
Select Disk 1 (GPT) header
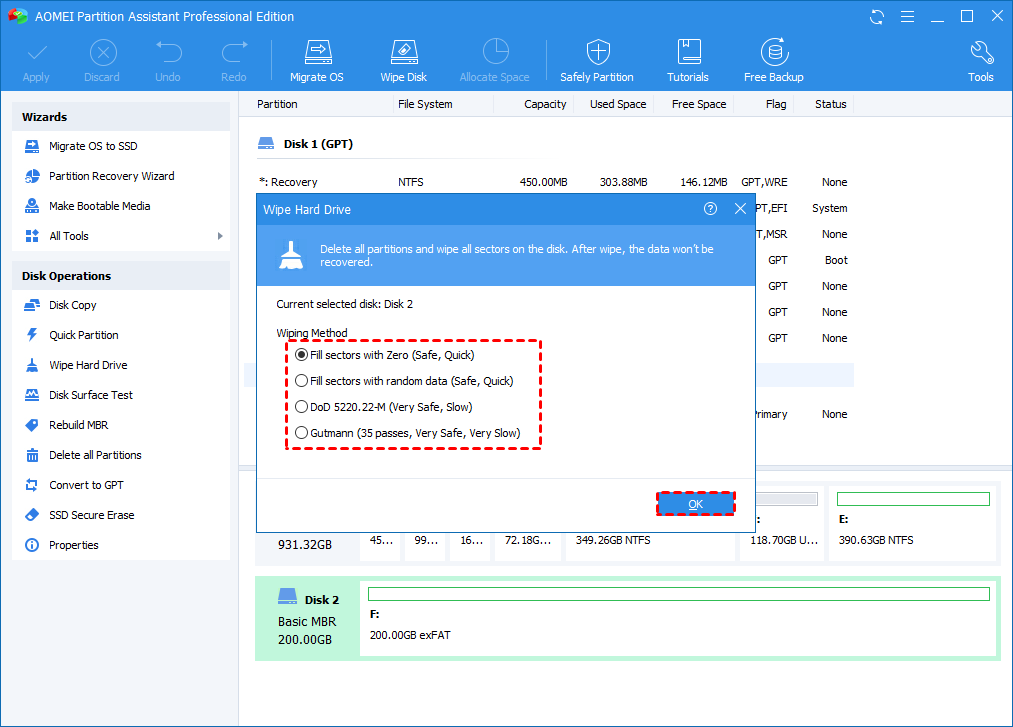tap(319, 144)
